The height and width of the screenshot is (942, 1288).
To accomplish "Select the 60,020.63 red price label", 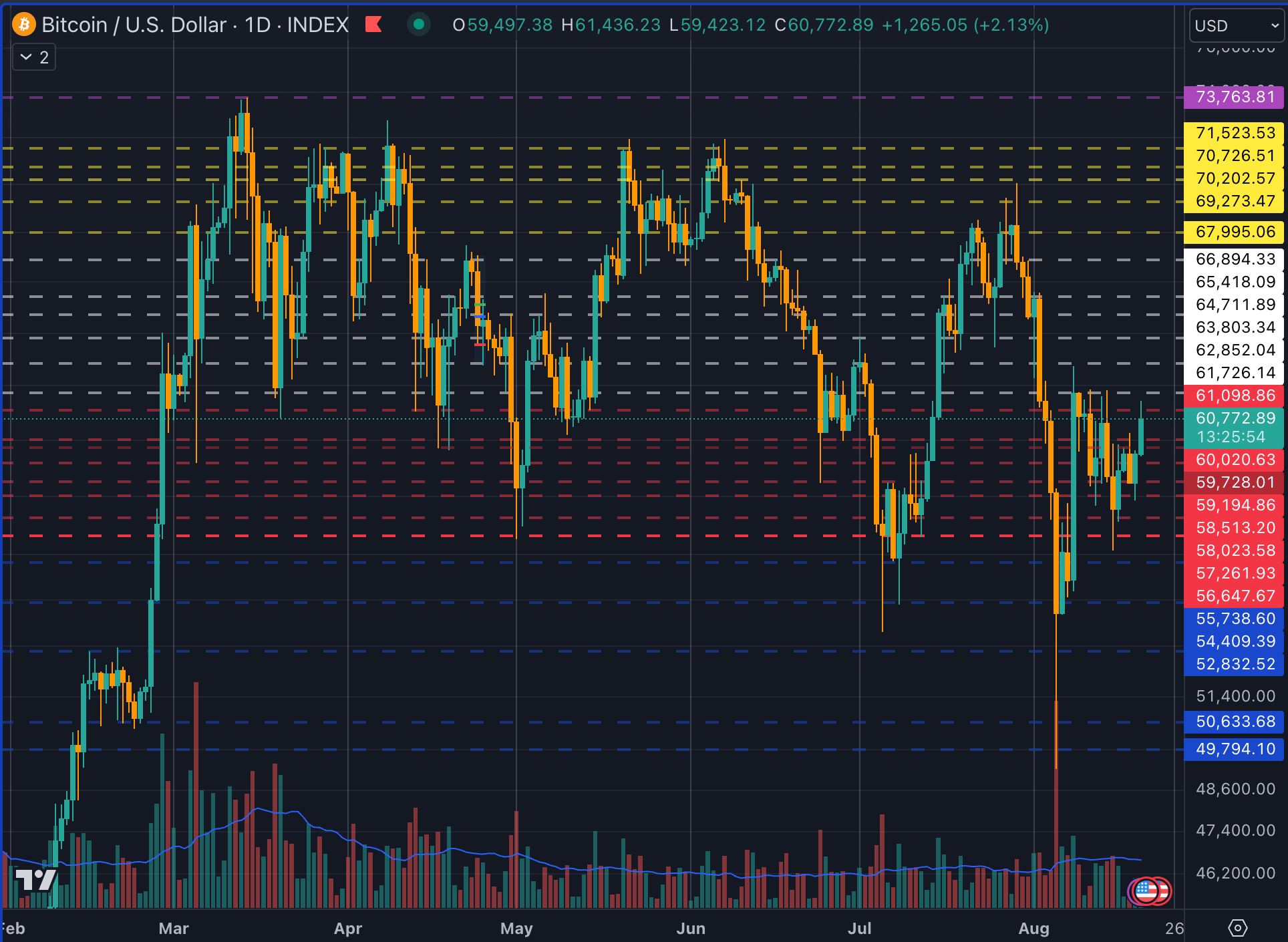I will (x=1234, y=460).
